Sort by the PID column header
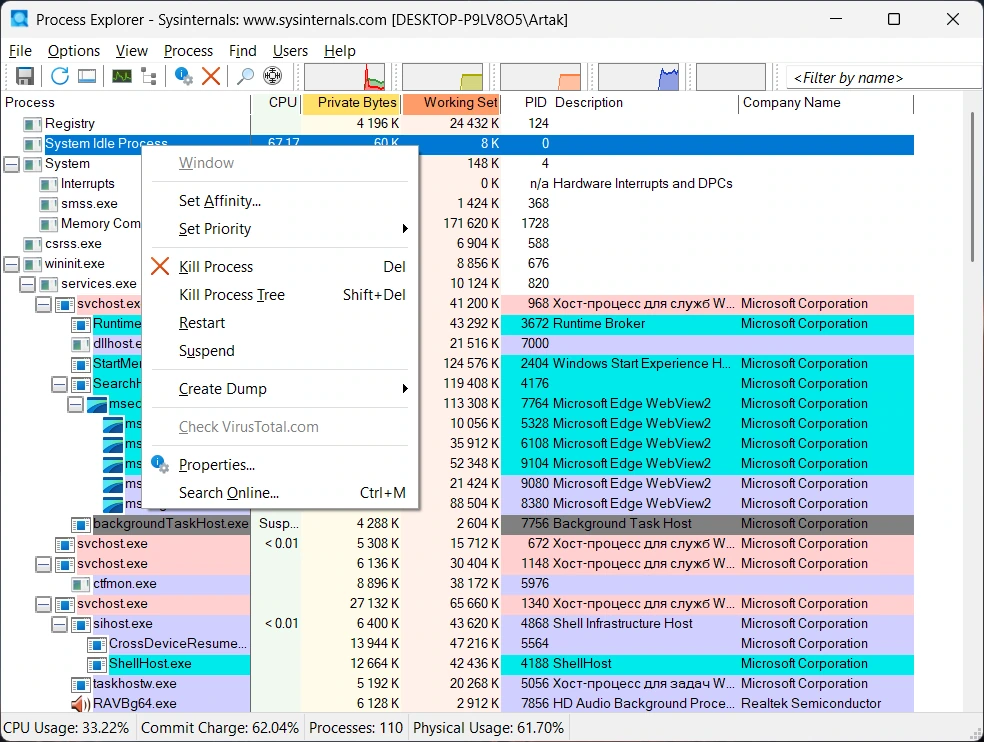The height and width of the screenshot is (742, 984). [526, 103]
